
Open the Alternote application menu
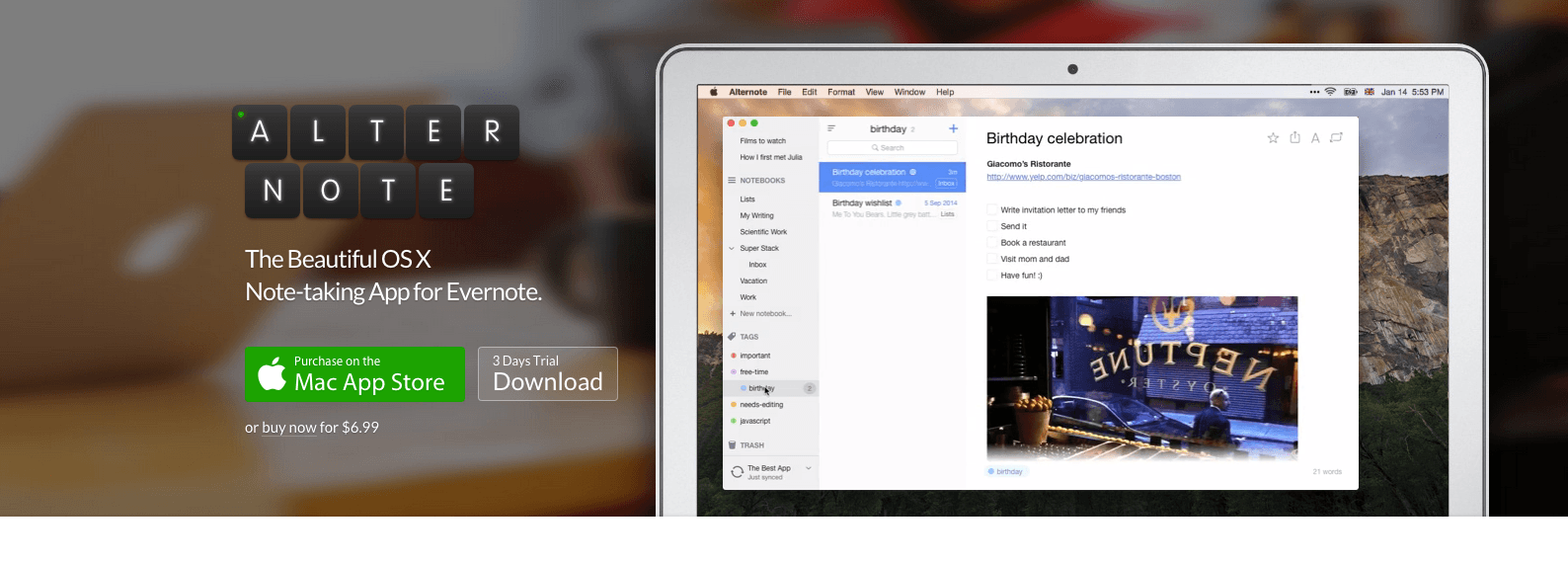click(x=747, y=92)
